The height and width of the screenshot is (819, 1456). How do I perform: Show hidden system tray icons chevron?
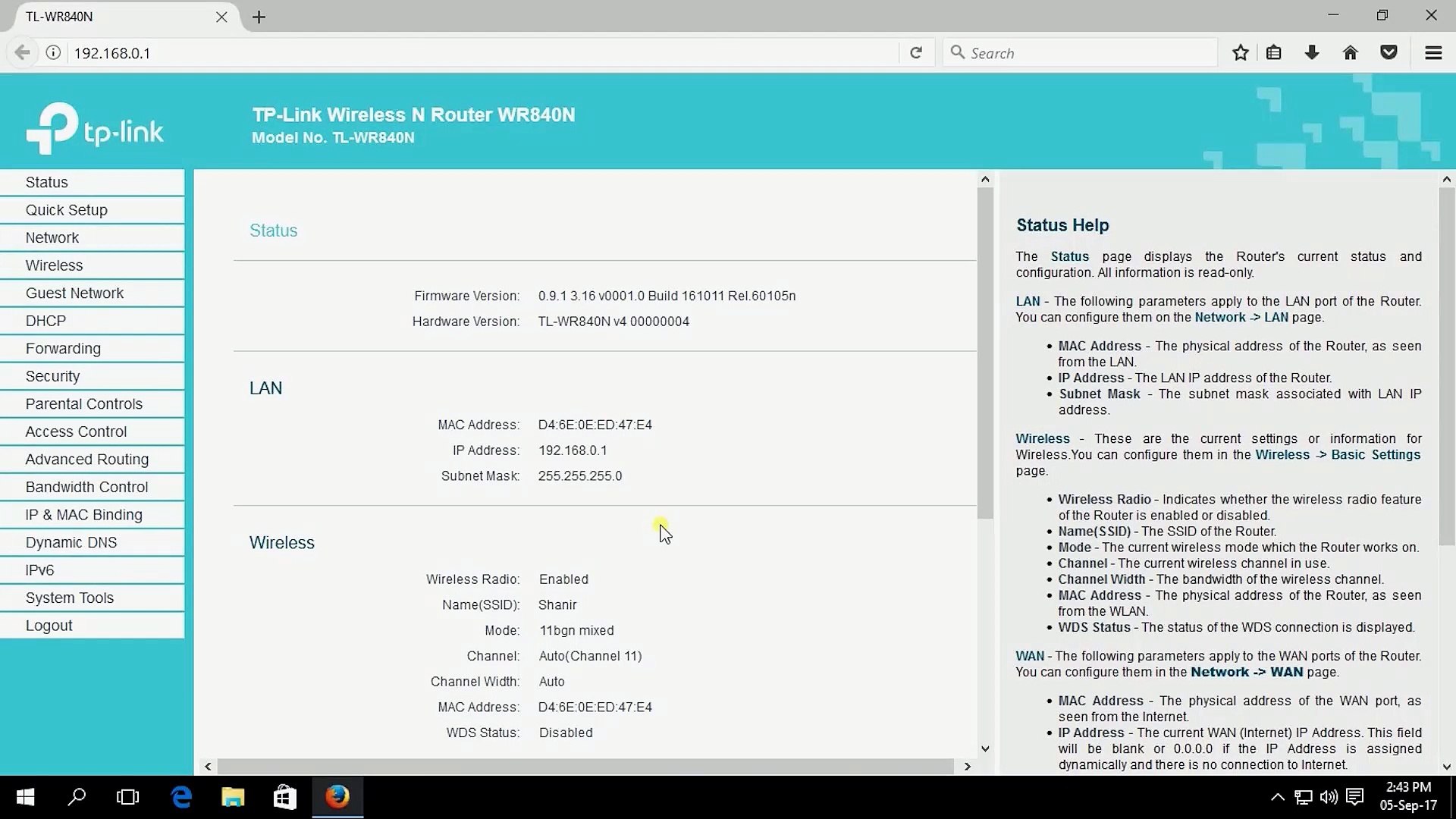[x=1277, y=797]
